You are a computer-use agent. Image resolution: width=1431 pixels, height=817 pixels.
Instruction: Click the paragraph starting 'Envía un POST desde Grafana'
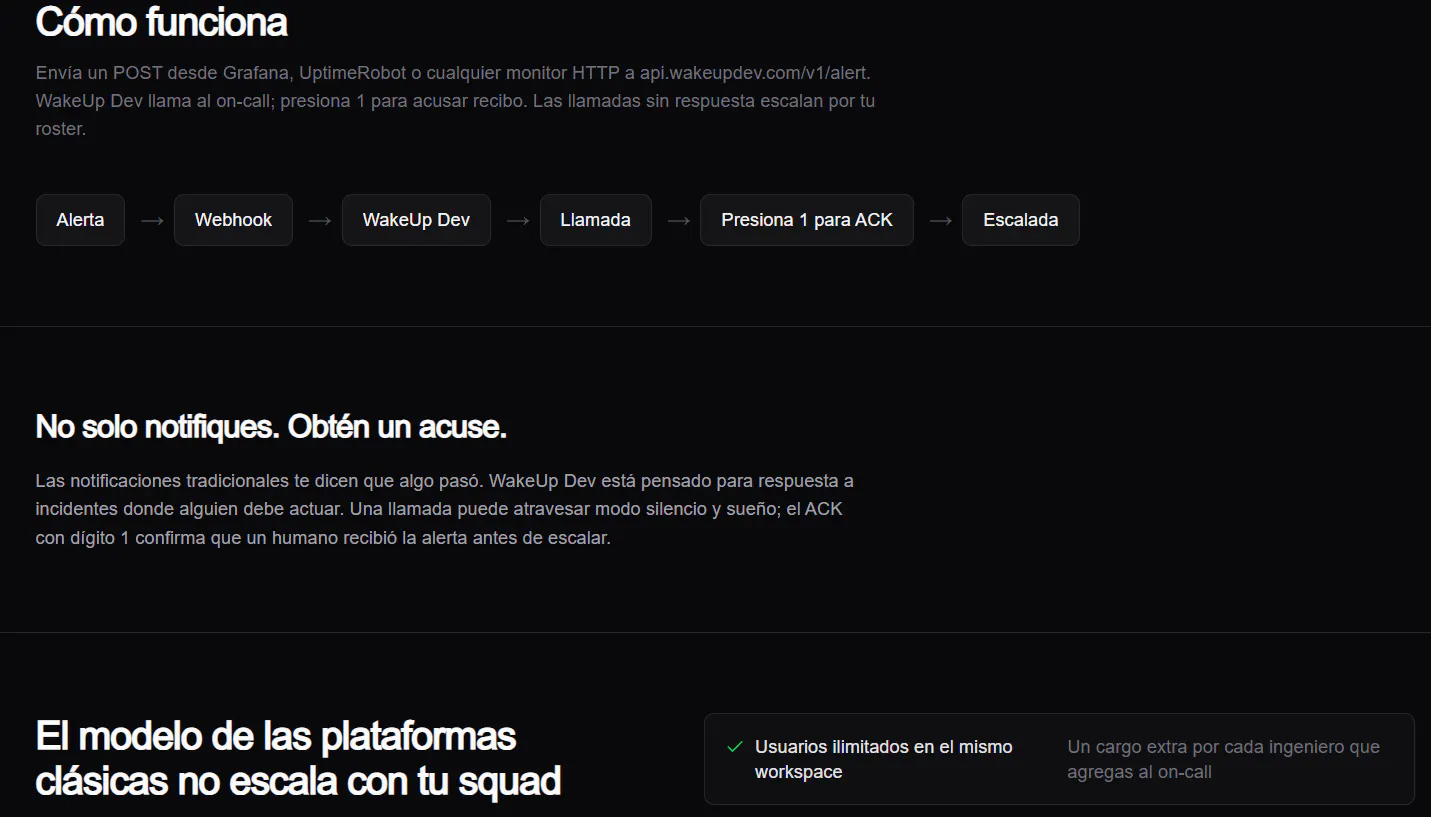tap(456, 101)
